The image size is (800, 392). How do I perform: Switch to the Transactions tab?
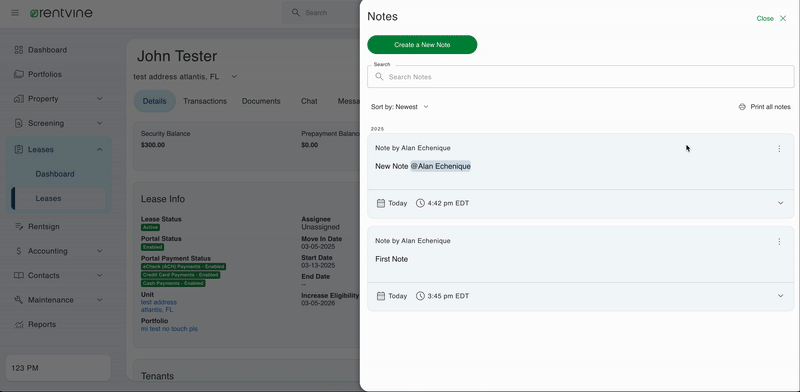pyautogui.click(x=205, y=101)
